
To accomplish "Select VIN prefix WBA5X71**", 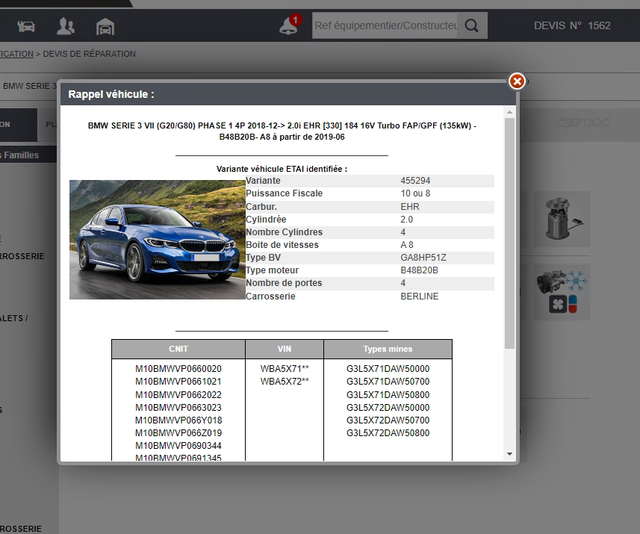I will coord(284,369).
